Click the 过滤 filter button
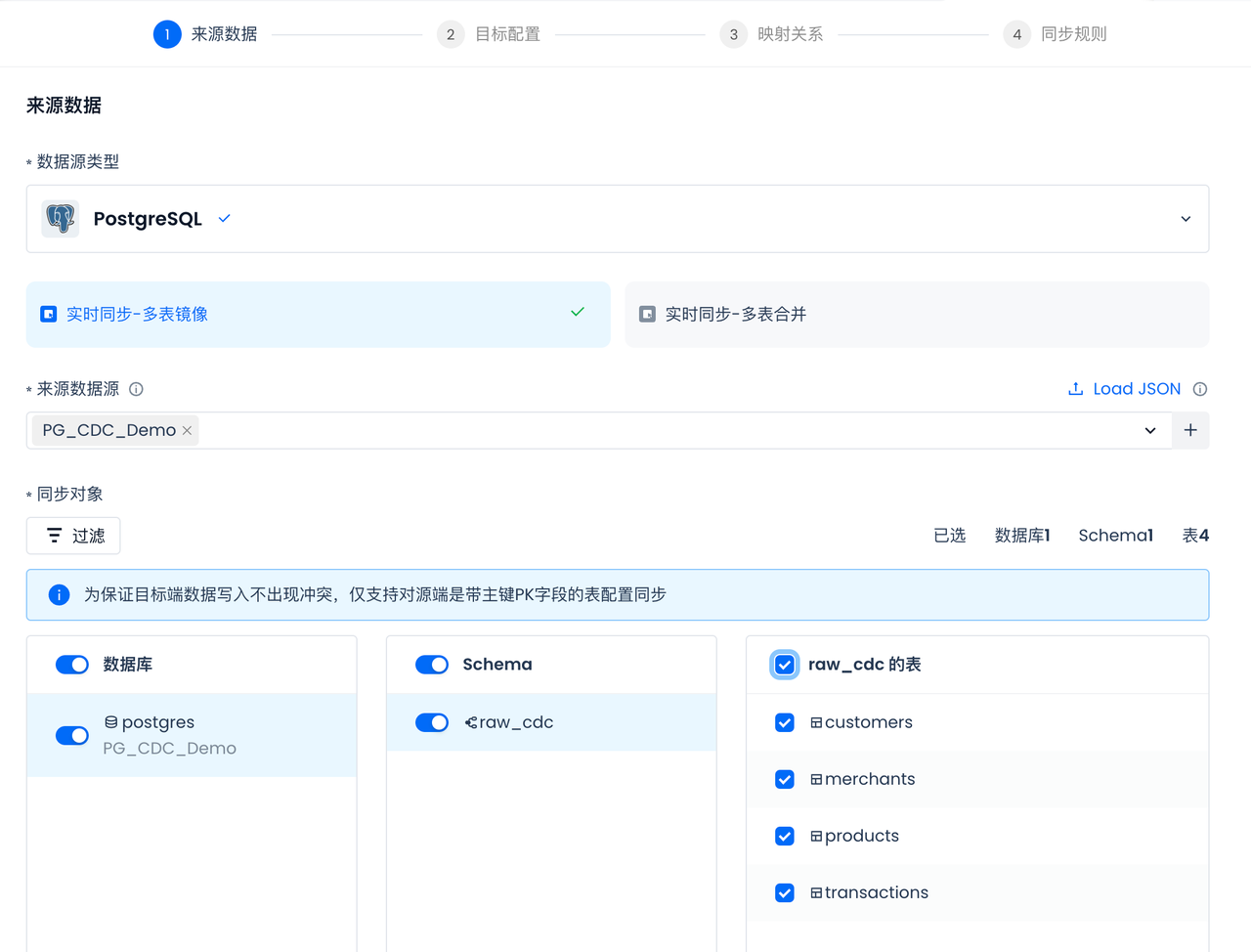 pyautogui.click(x=73, y=536)
